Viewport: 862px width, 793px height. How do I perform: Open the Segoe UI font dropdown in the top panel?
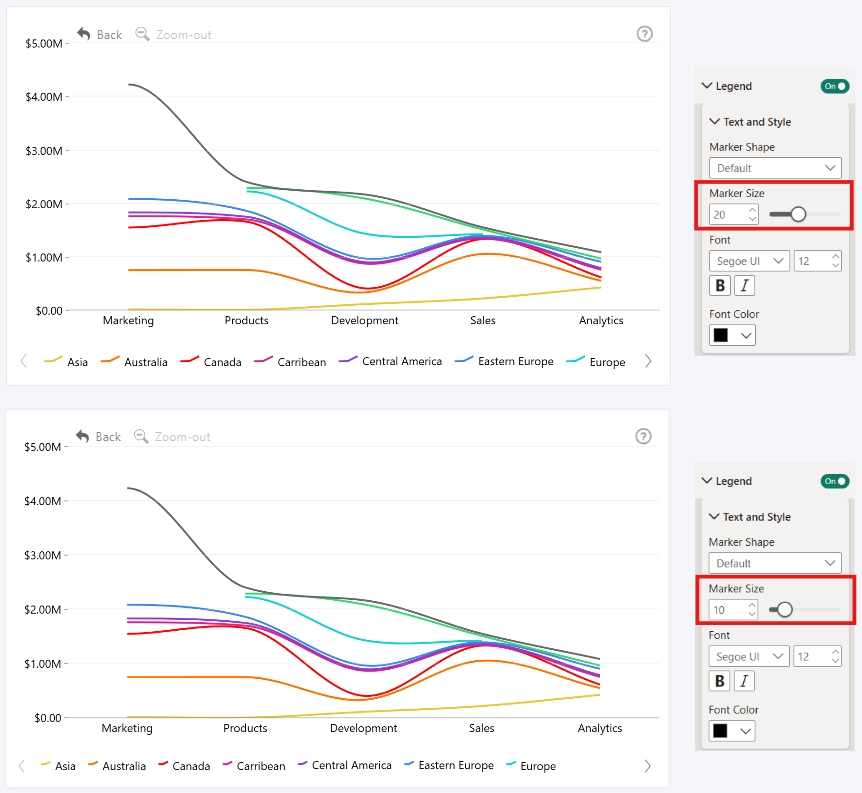pyautogui.click(x=749, y=261)
